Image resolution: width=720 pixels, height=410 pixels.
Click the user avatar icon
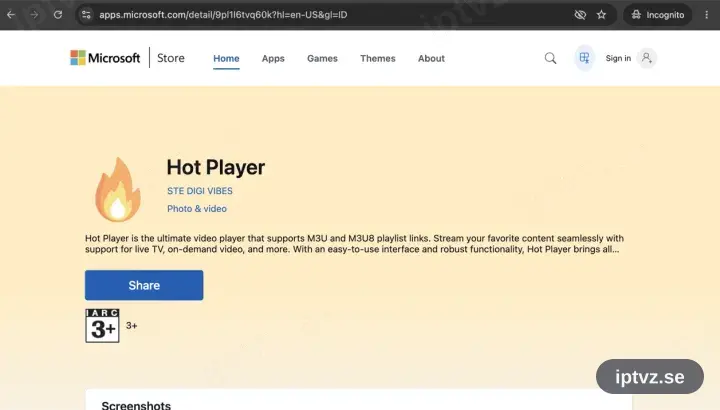point(647,58)
